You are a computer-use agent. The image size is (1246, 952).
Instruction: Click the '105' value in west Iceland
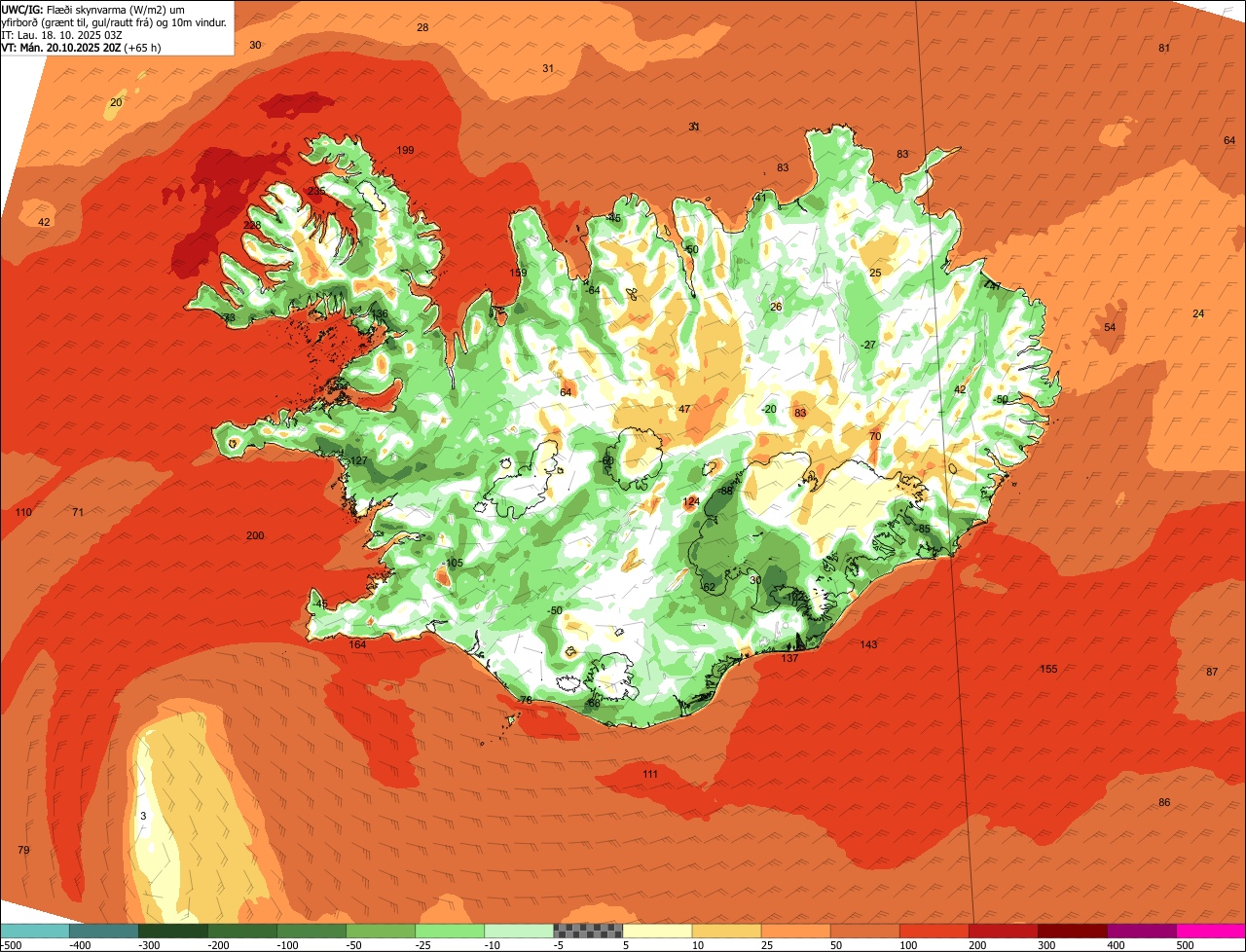(454, 563)
